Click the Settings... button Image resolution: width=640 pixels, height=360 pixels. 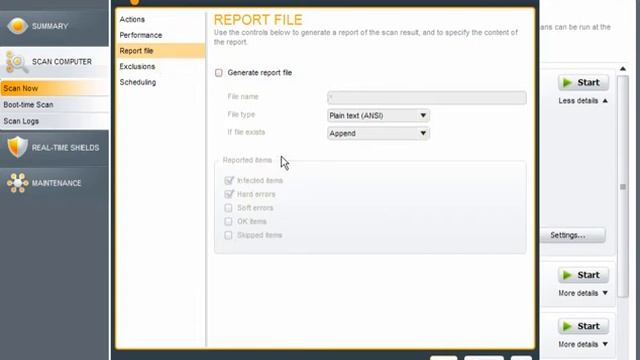click(573, 235)
